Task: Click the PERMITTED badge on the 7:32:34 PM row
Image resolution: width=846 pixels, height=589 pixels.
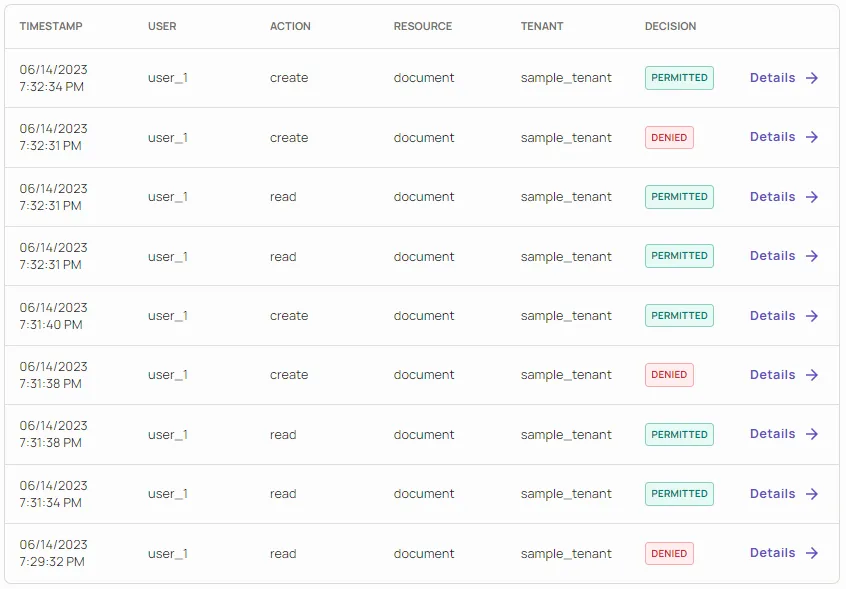Action: 679,78
